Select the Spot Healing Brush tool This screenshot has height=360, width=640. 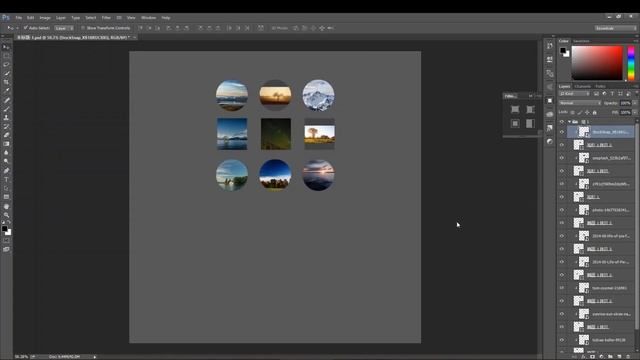6,100
